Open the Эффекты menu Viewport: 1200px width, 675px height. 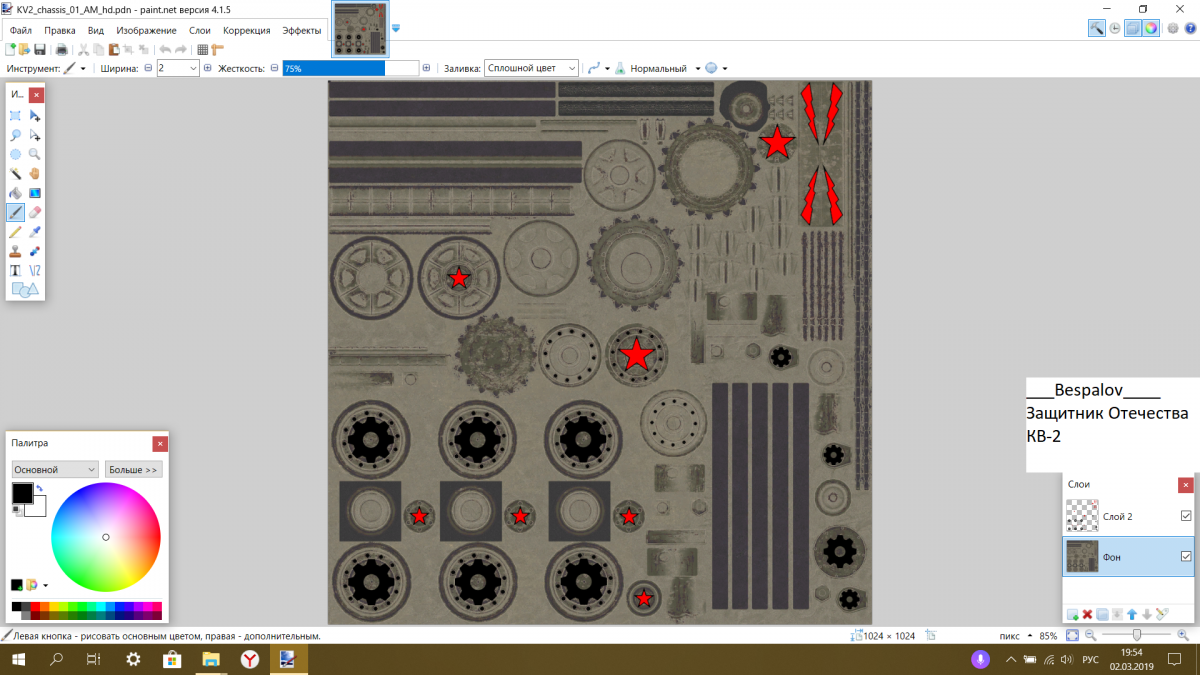click(302, 30)
